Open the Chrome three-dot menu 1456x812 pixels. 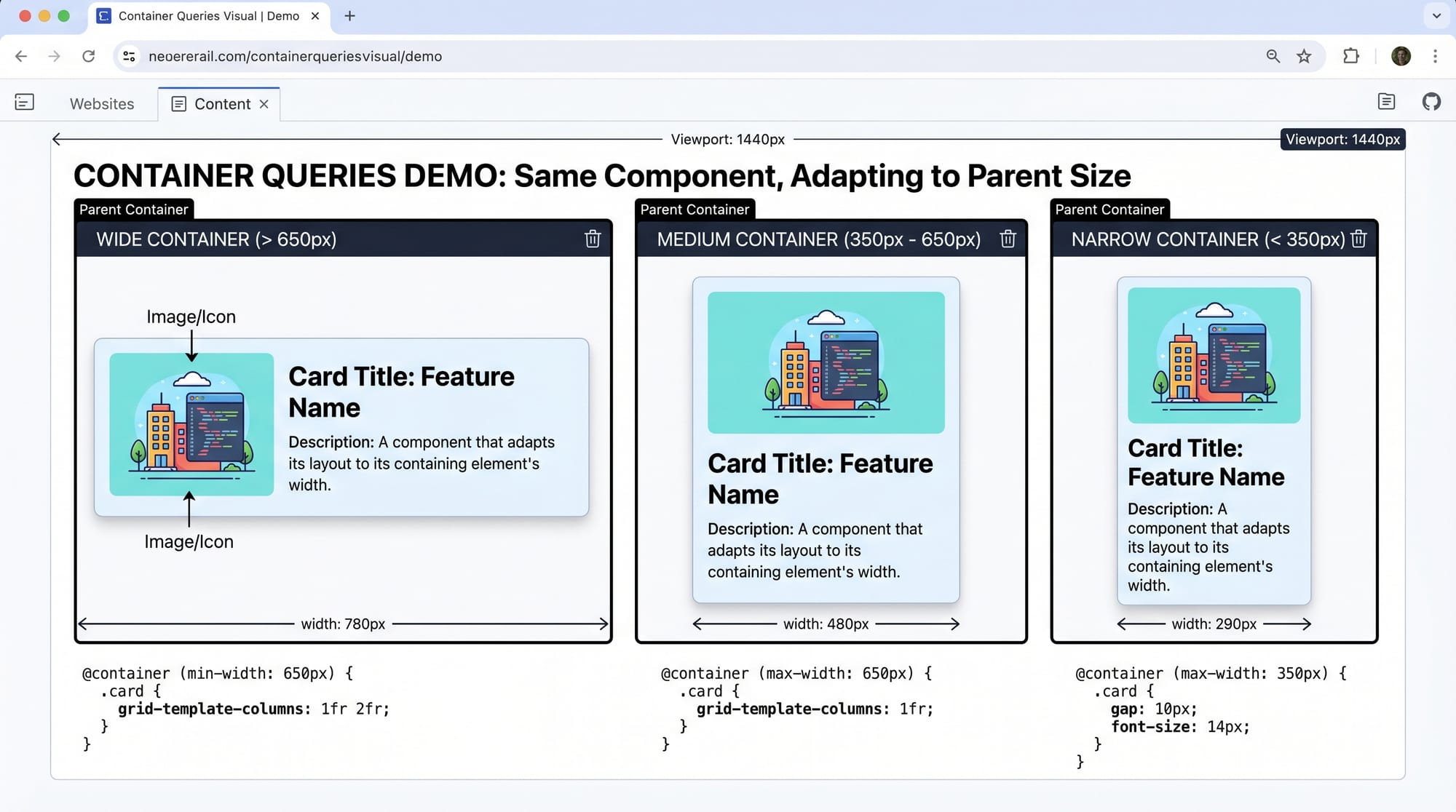pos(1435,56)
